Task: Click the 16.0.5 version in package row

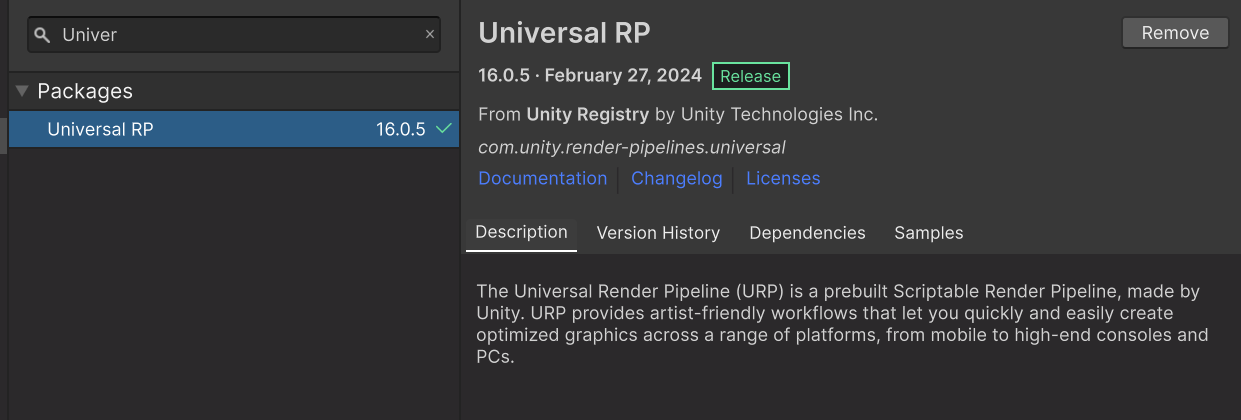Action: tap(401, 129)
